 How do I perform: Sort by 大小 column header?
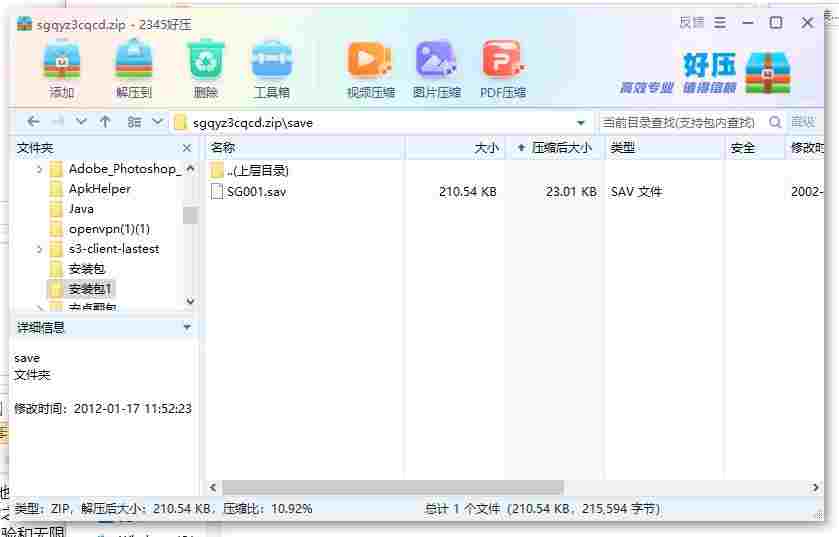(x=455, y=148)
